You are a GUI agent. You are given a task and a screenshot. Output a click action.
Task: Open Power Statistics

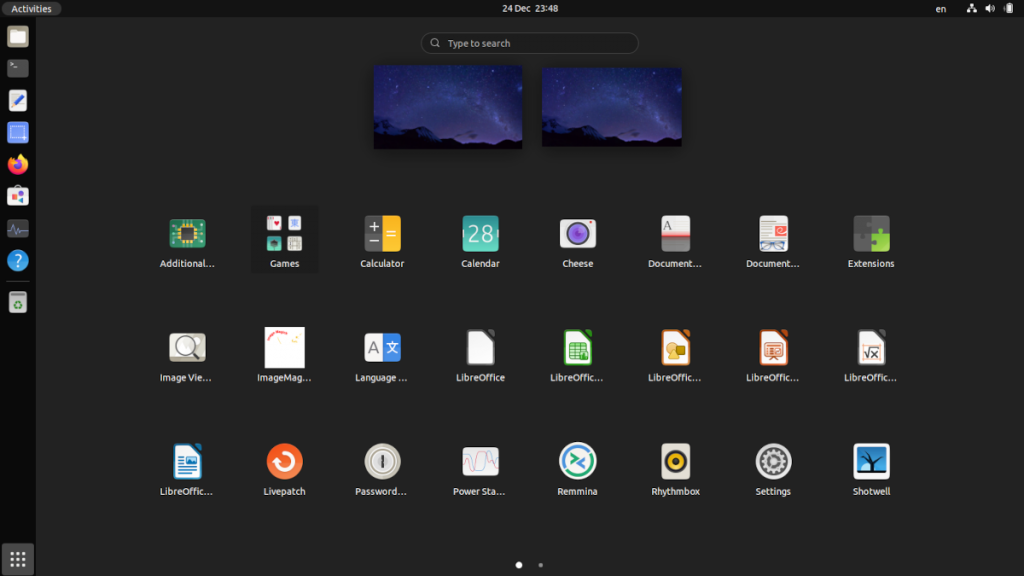pos(480,462)
